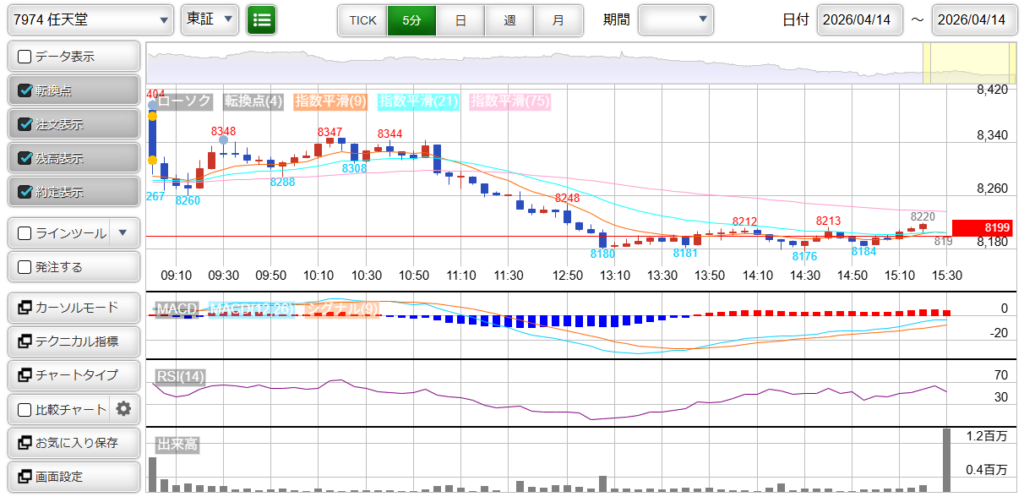Viewport: 1024px width, 497px height.
Task: Uncheck the 転換点 checkbox
Action: 25,90
